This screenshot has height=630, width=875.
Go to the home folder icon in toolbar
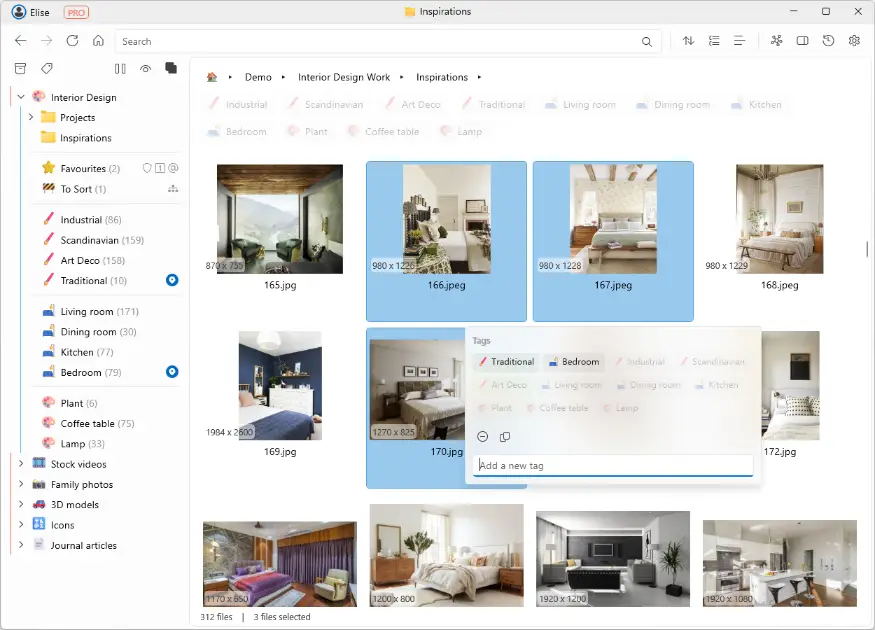tap(98, 41)
